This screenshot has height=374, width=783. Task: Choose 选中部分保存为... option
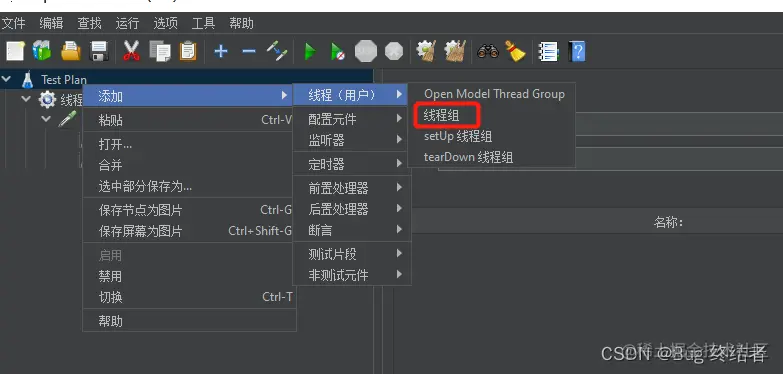pyautogui.click(x=188, y=186)
